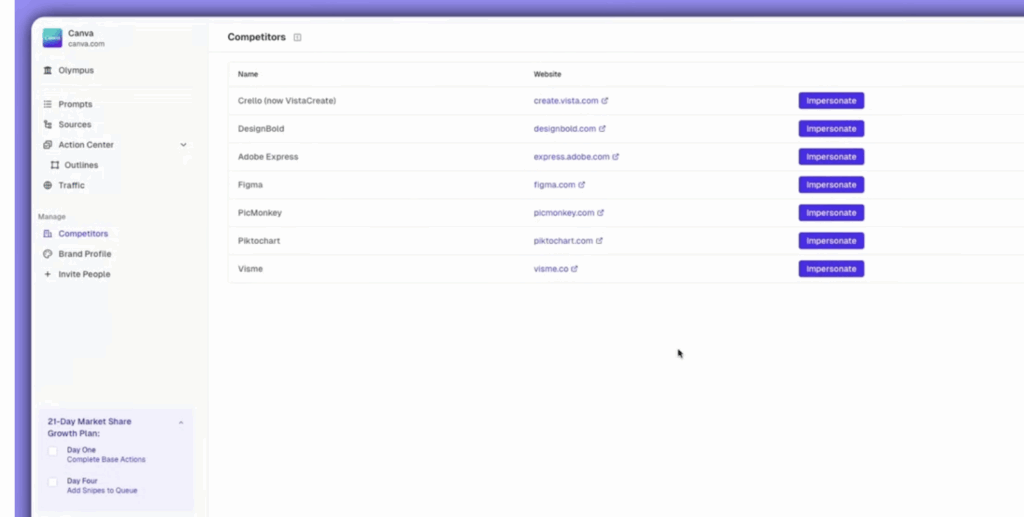The width and height of the screenshot is (1024, 517).
Task: Click the Canva brand logo icon
Action: (x=52, y=38)
